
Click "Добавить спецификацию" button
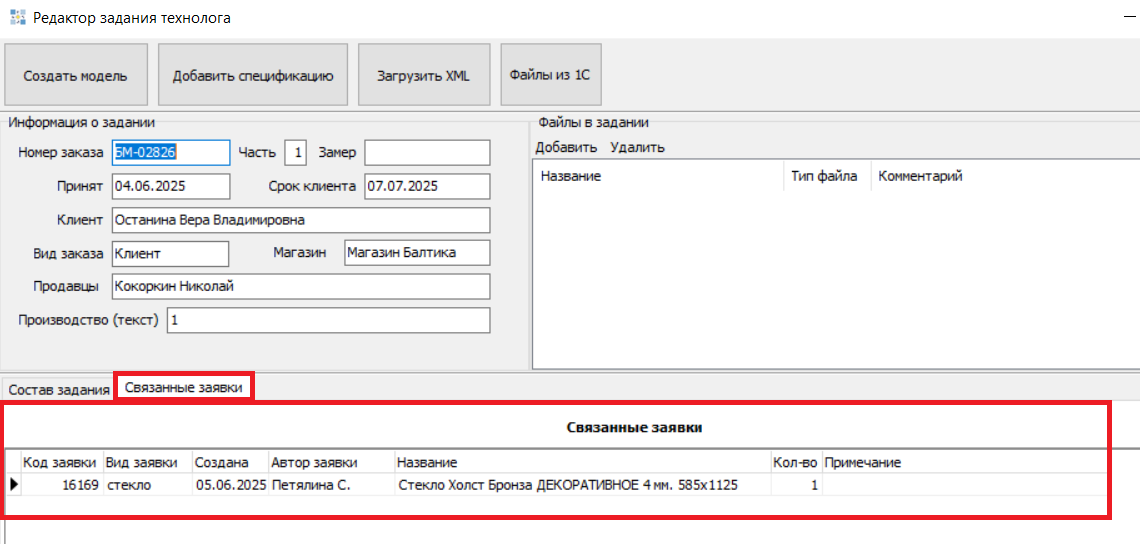[252, 75]
